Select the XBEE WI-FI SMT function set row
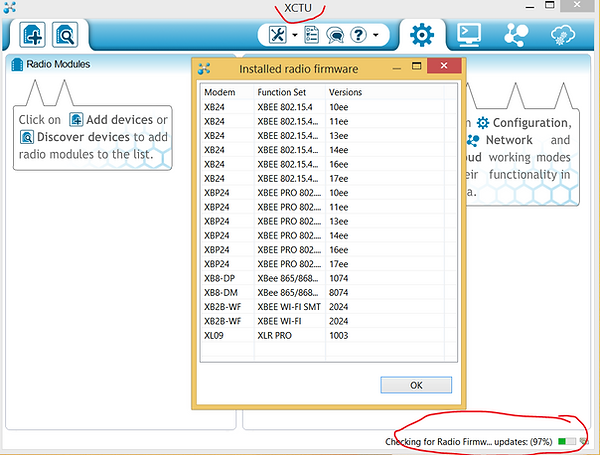This screenshot has width=600, height=455. click(x=328, y=307)
